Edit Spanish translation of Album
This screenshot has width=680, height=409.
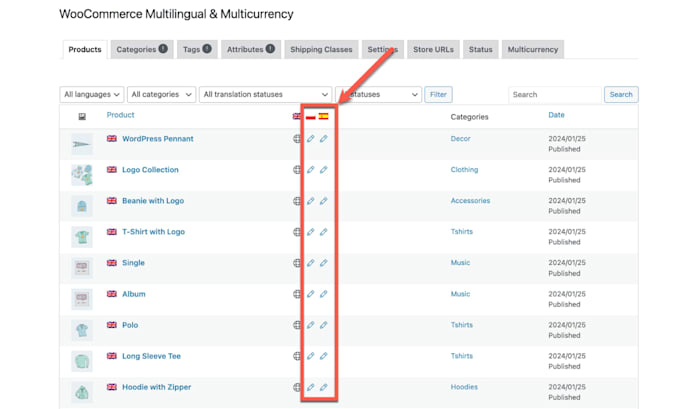click(324, 294)
